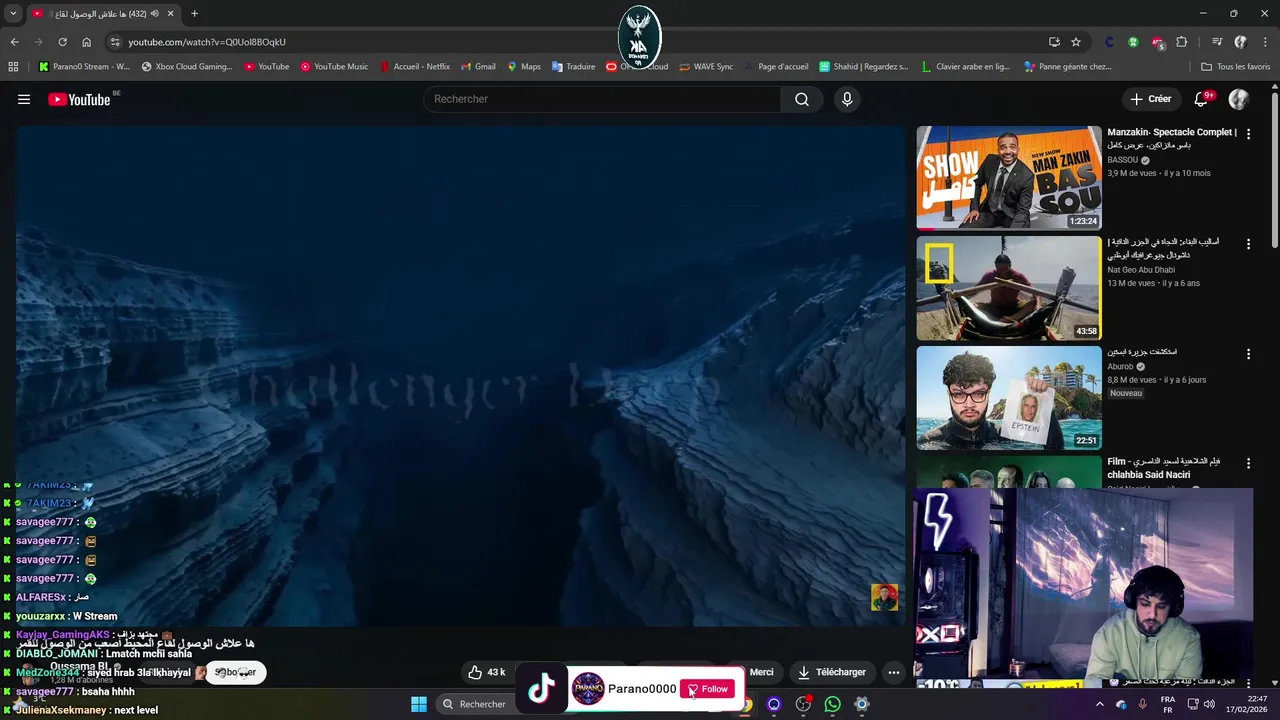The image size is (1280, 720).
Task: Open options for the Manzakin video
Action: [1248, 134]
